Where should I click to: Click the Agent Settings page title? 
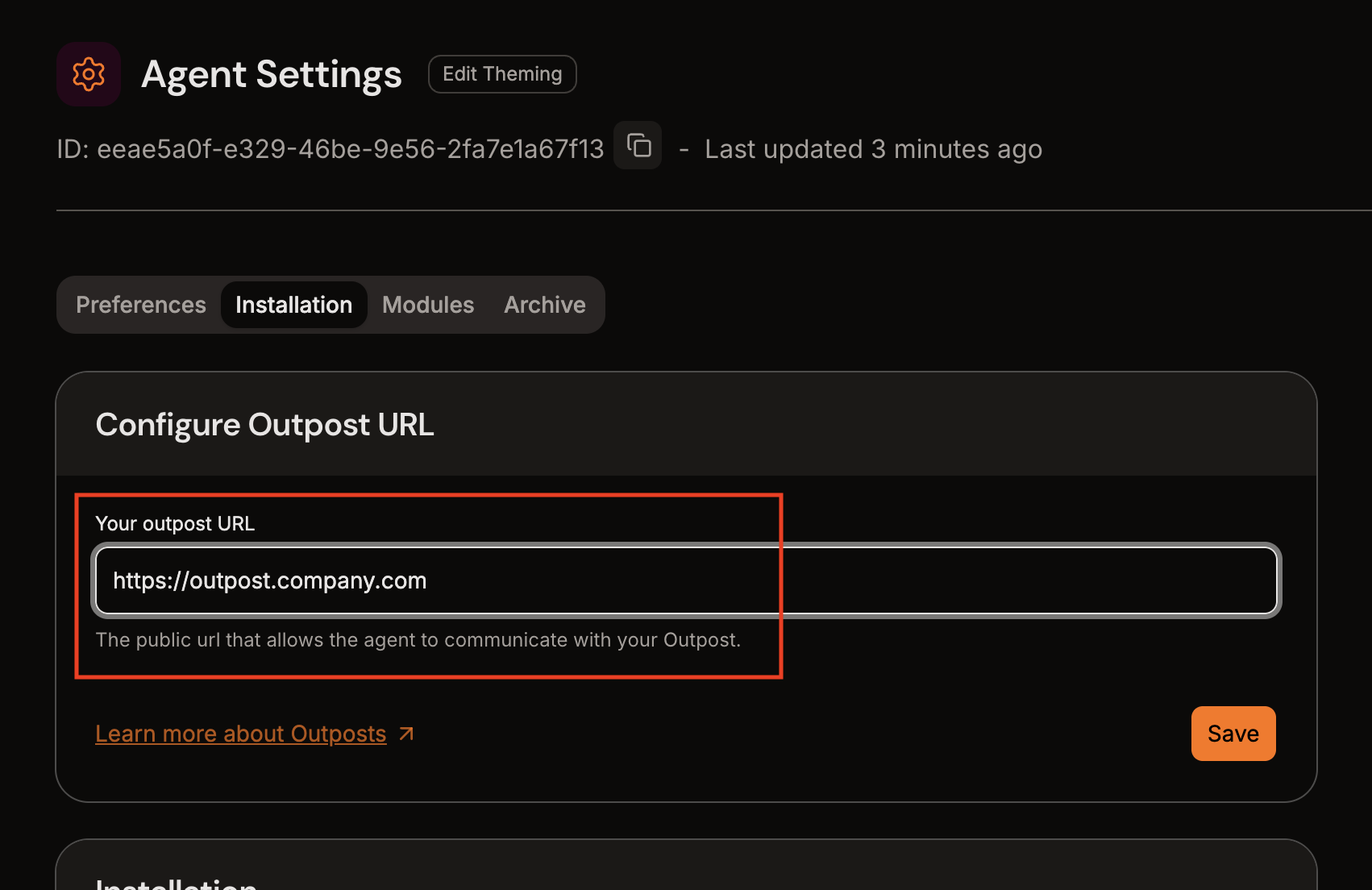point(272,74)
